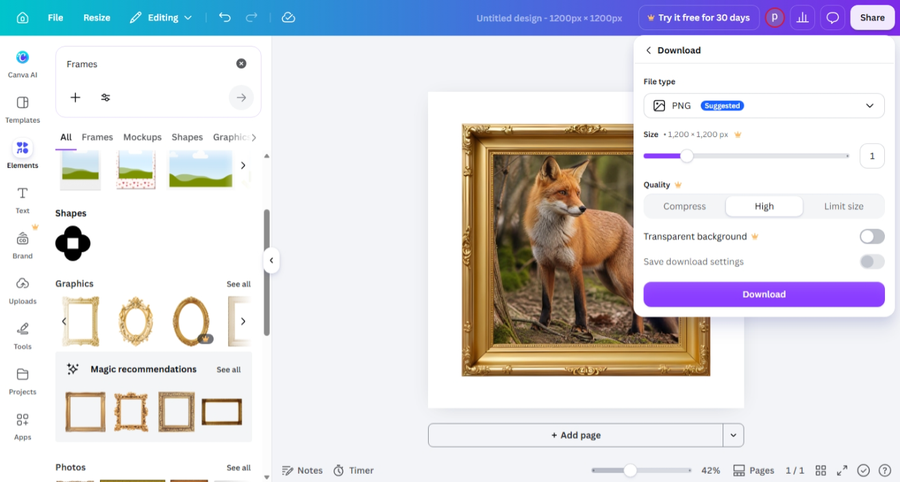900x482 pixels.
Task: Open search filter sliders icon
Action: tap(106, 98)
